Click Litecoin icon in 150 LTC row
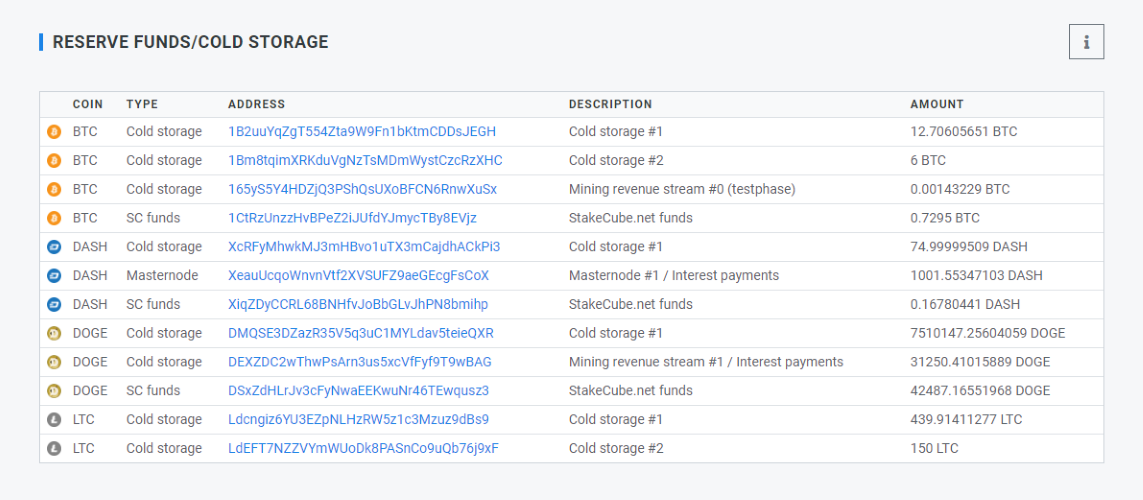 point(54,448)
